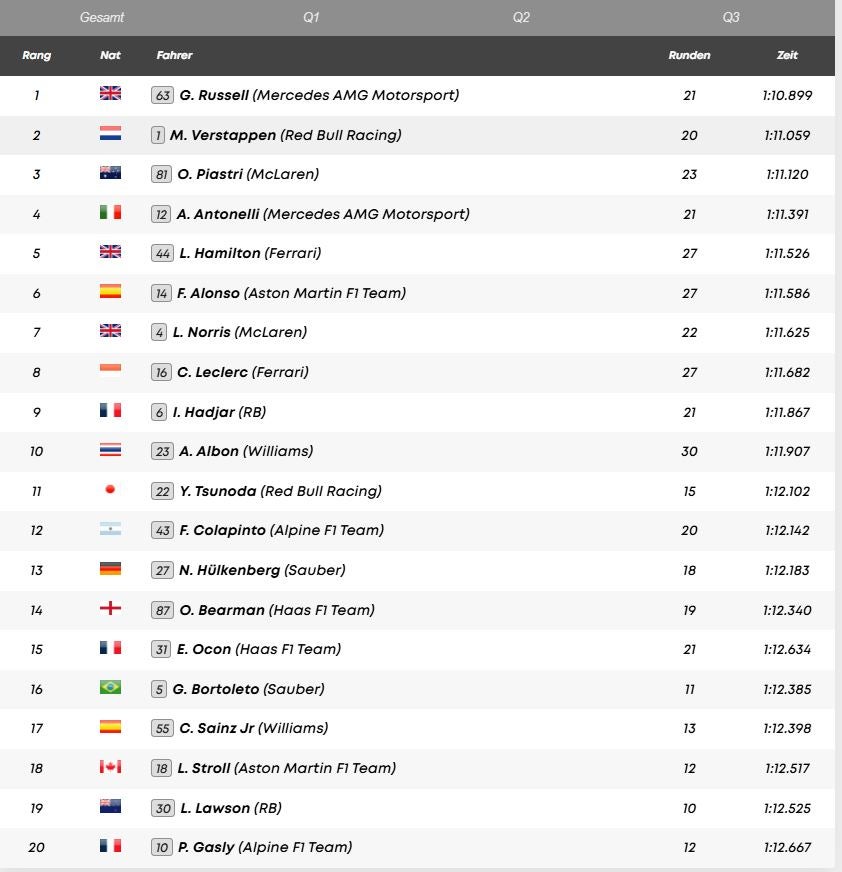Image resolution: width=842 pixels, height=872 pixels.
Task: Click the Dutch flag beside M. Verstappen
Action: coord(110,134)
